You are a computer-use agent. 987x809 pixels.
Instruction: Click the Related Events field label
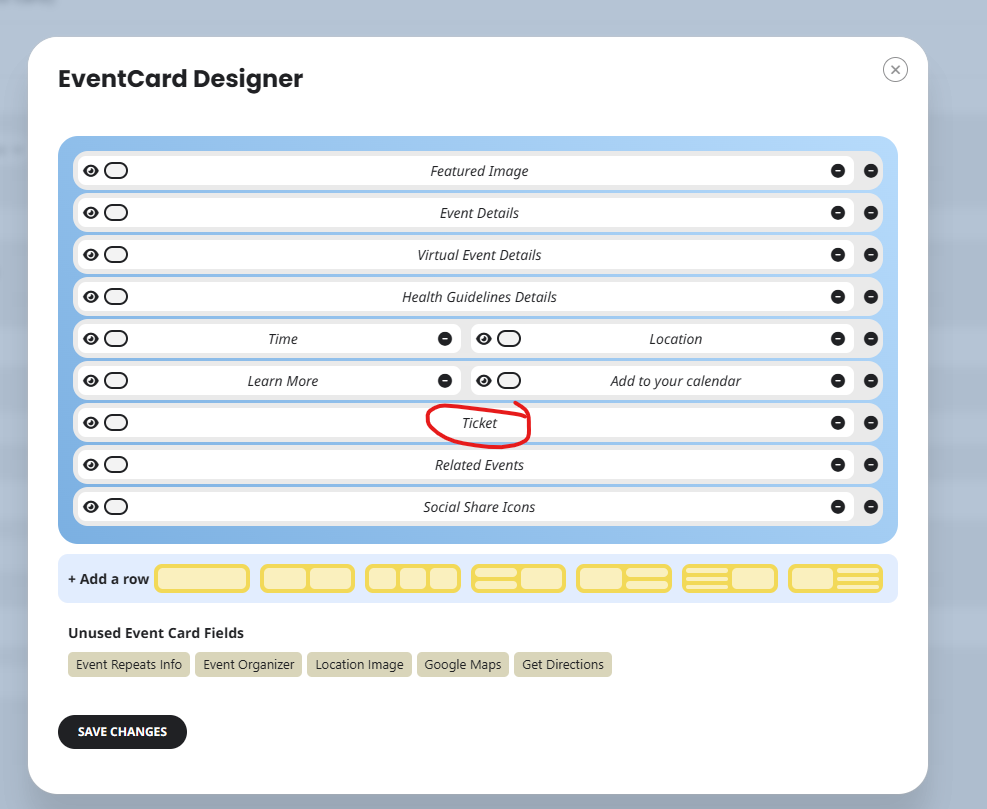coord(480,465)
